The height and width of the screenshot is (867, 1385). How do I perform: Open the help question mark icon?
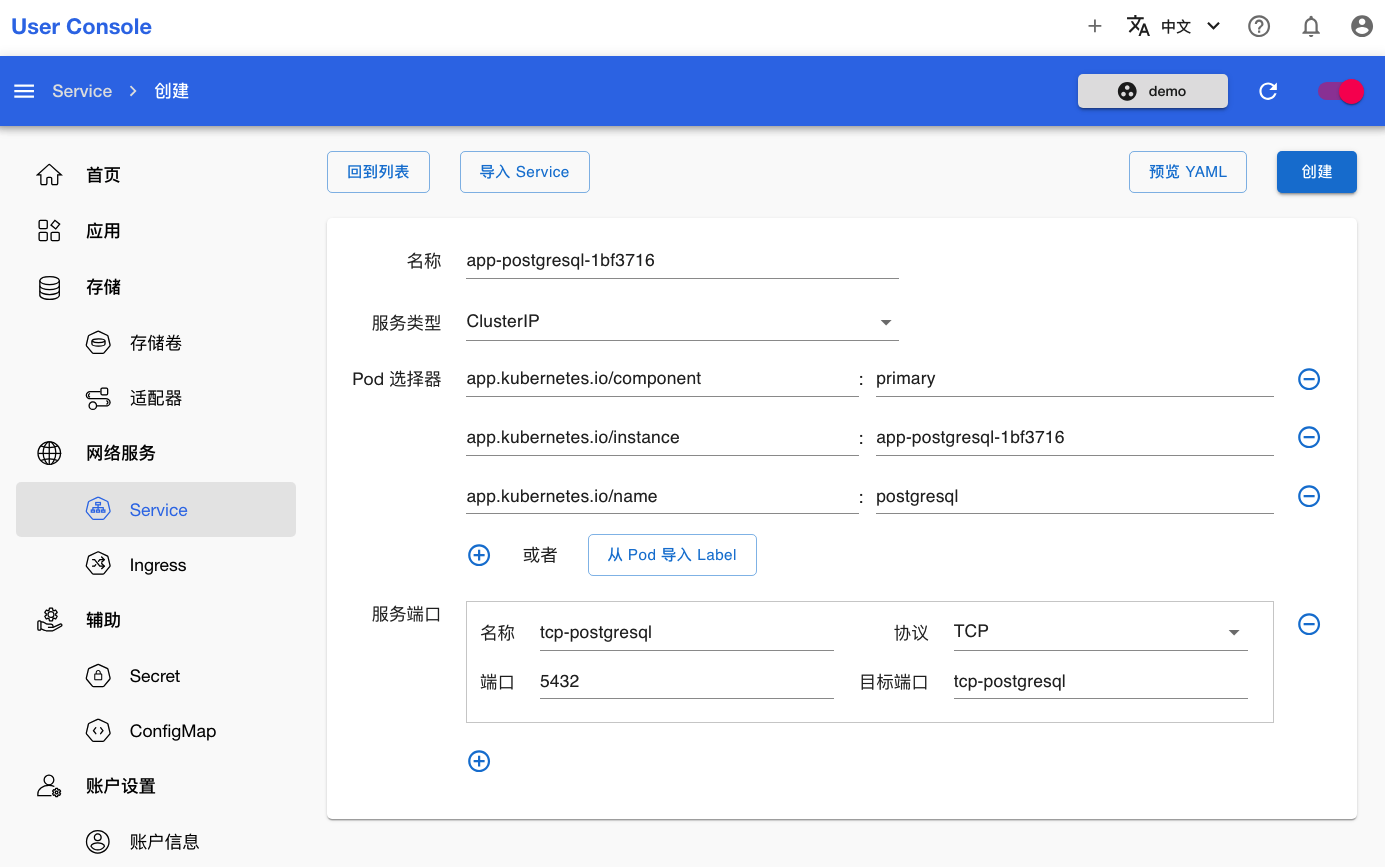(1259, 26)
